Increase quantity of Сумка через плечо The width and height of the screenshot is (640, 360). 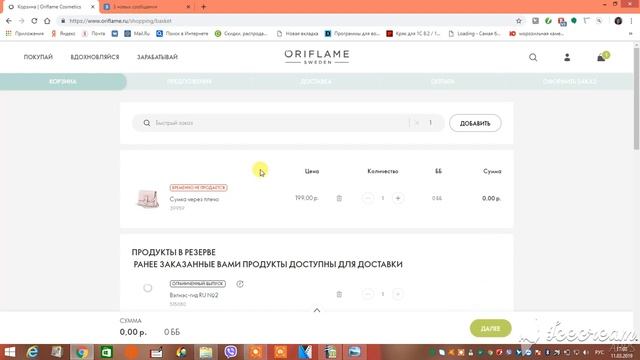[398, 198]
